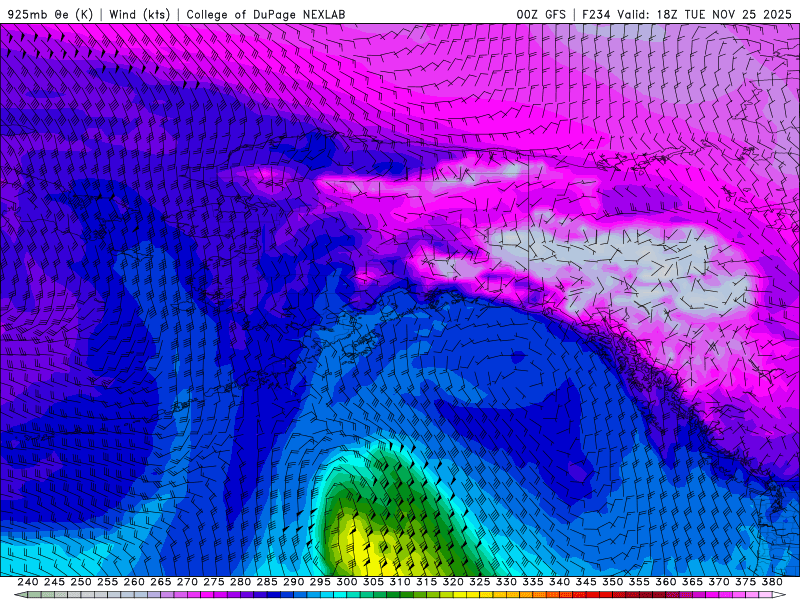Click the 315 value on the color scale

click(427, 582)
